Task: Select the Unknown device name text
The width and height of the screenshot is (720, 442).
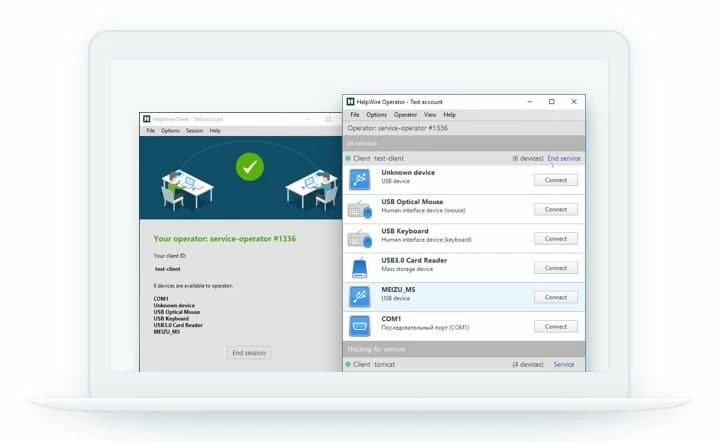Action: tap(408, 173)
